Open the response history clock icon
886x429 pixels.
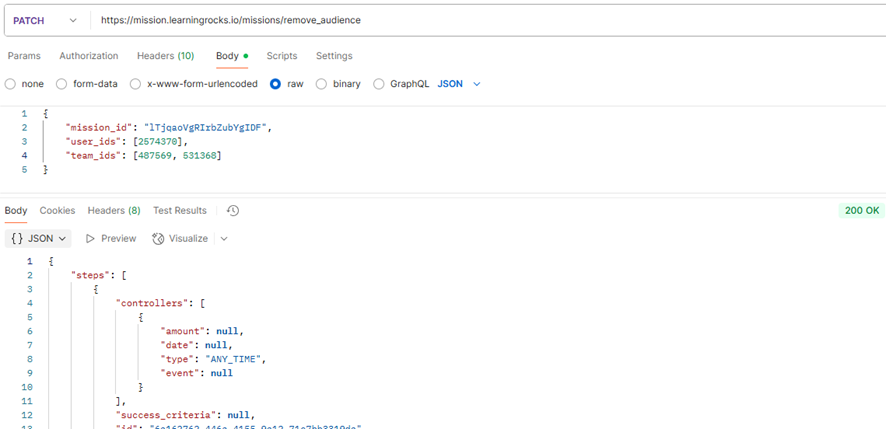point(233,211)
